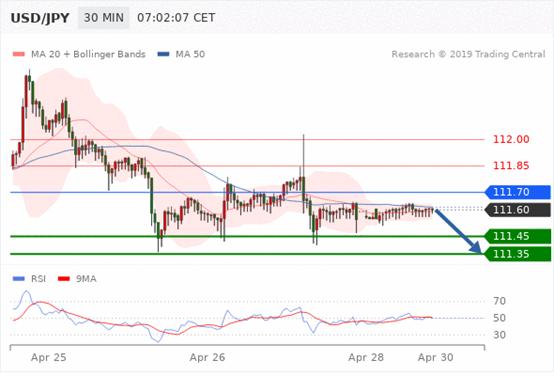Click the MA 20 + Bollinger Bands label
The image size is (554, 376).
88,54
